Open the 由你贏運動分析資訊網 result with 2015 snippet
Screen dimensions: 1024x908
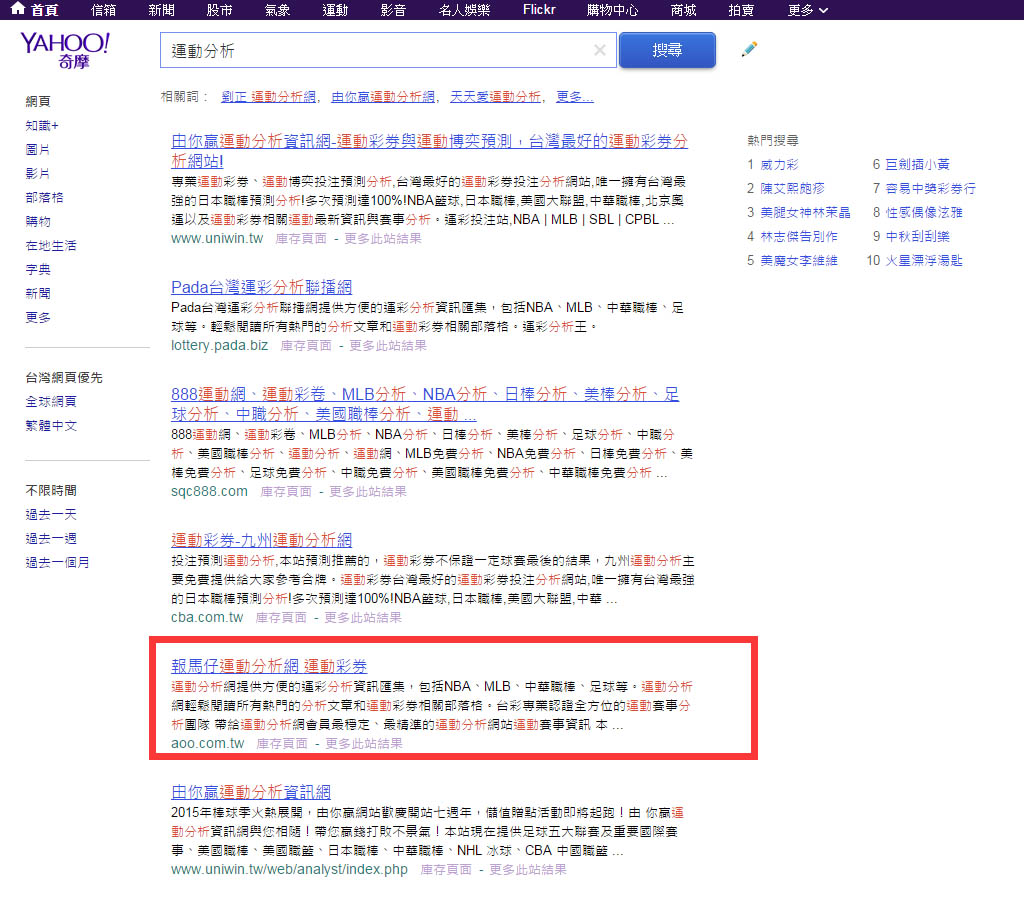point(251,792)
